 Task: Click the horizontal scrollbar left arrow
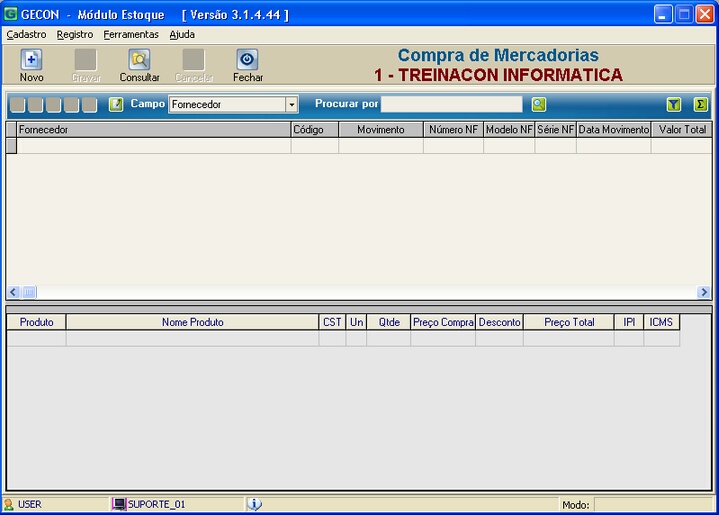click(x=13, y=292)
